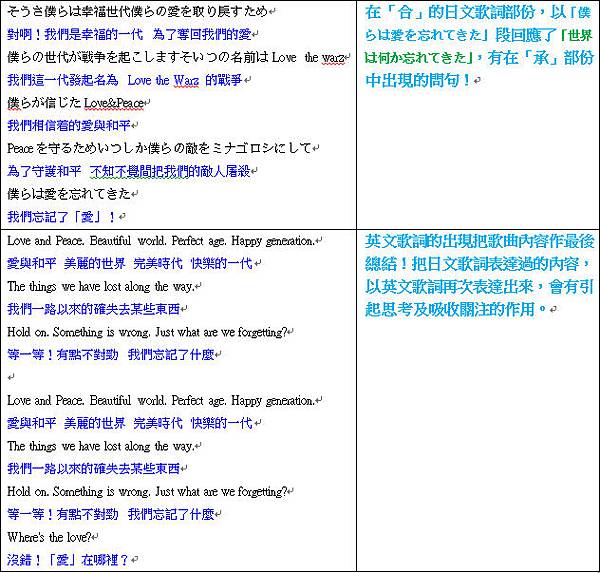This screenshot has width=600, height=573.
Task: Click the comment line '起思考及吸收關注的作用。'
Action: (x=456, y=309)
